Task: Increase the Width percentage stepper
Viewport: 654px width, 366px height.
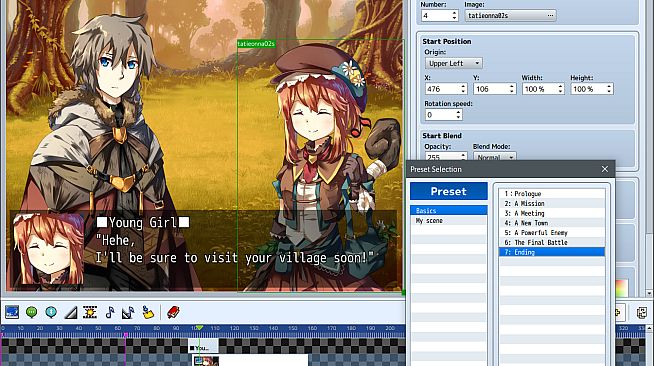Action: coord(561,86)
